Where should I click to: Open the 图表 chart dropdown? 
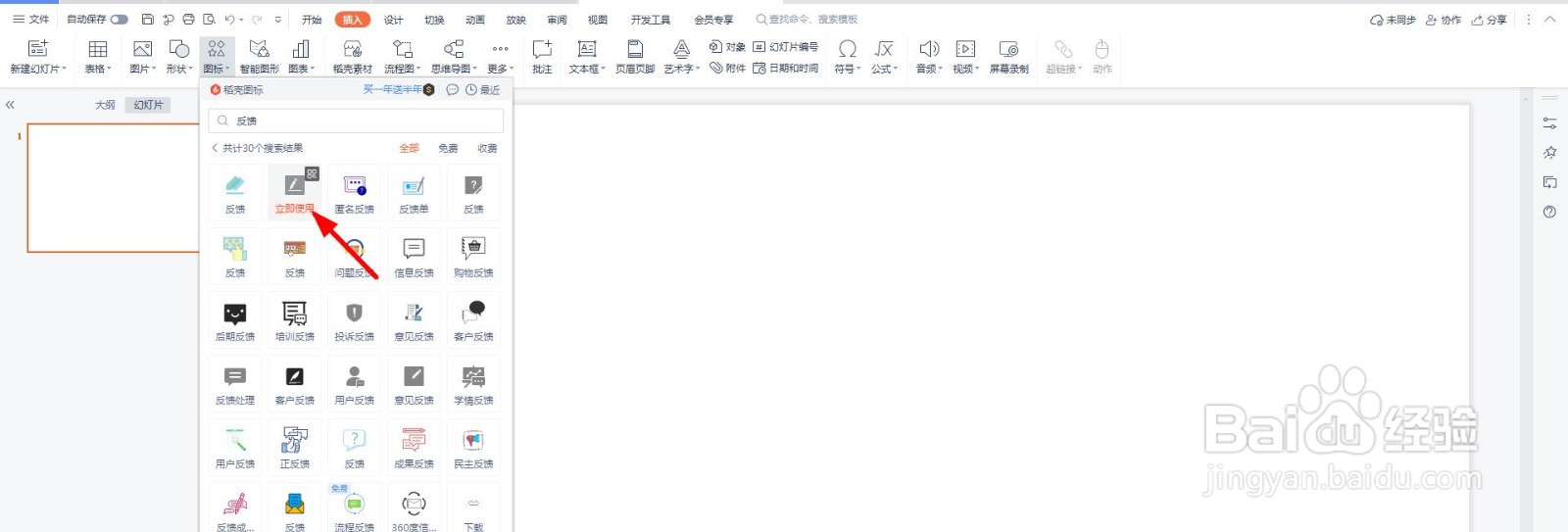click(x=302, y=57)
